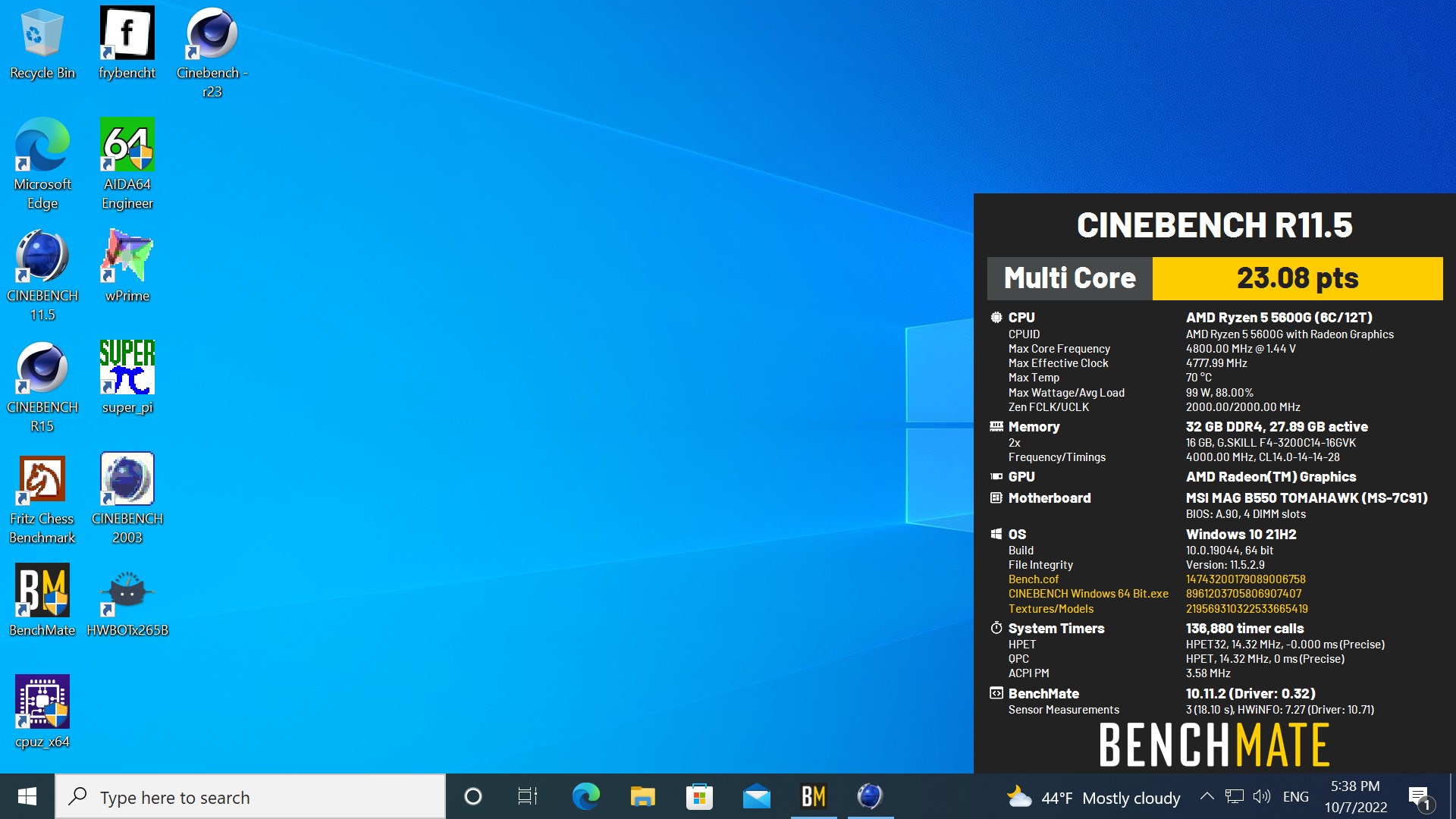Select CINEBENCH R15 desktop shortcut
The height and width of the screenshot is (819, 1456).
pyautogui.click(x=42, y=388)
